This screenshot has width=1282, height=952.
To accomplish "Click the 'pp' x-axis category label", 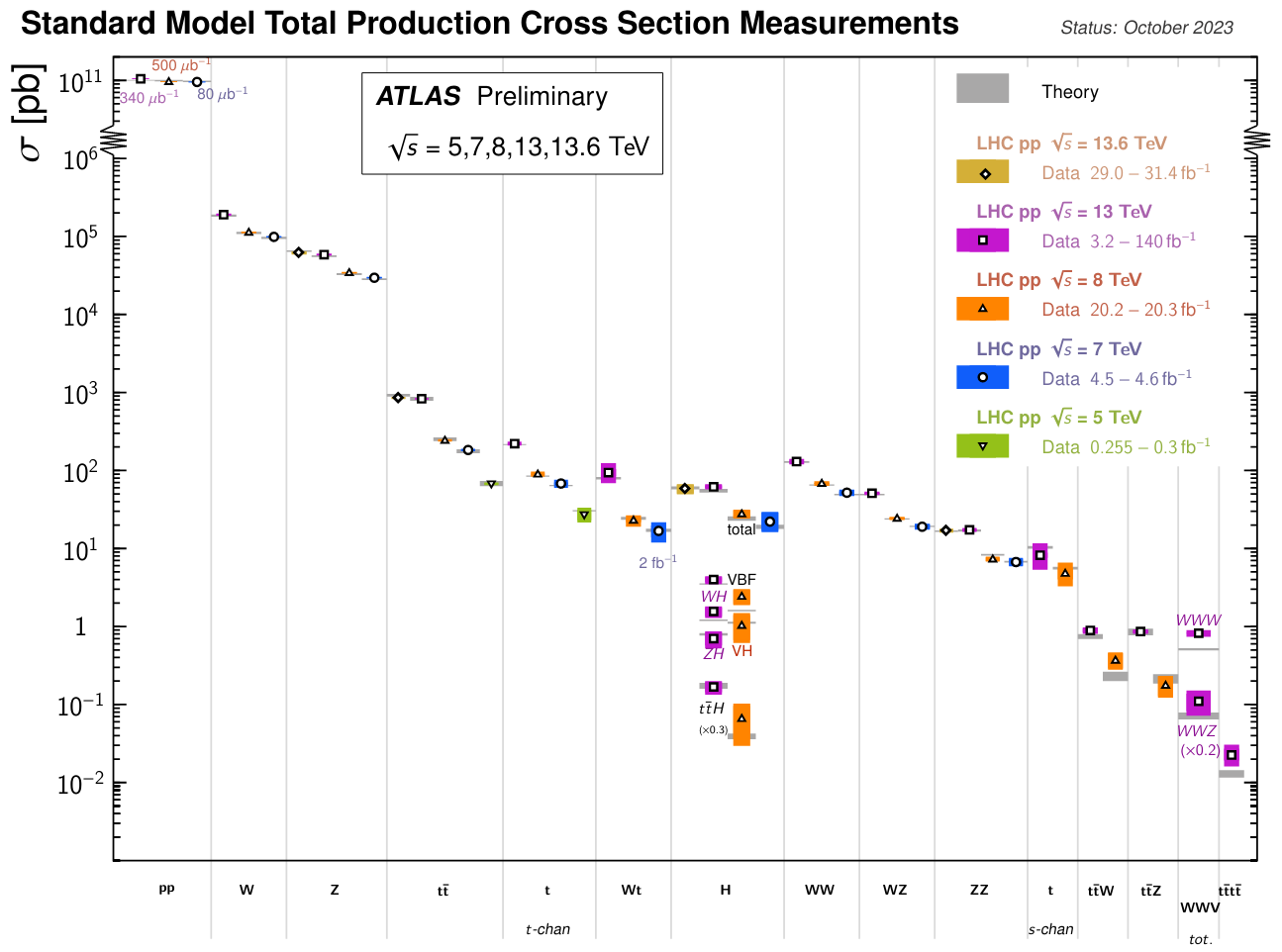I will click(166, 889).
